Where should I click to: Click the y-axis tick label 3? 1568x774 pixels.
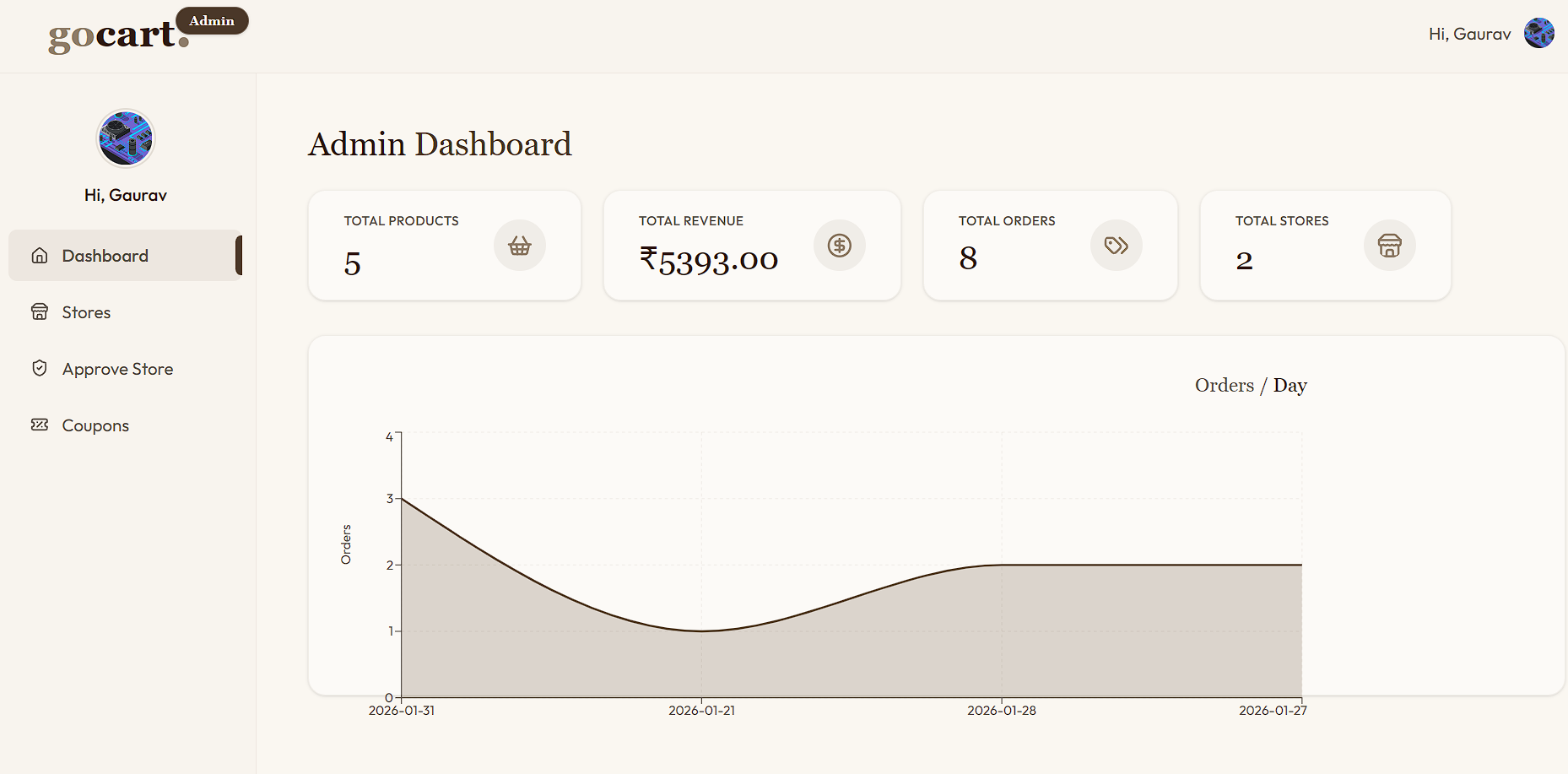pyautogui.click(x=390, y=499)
